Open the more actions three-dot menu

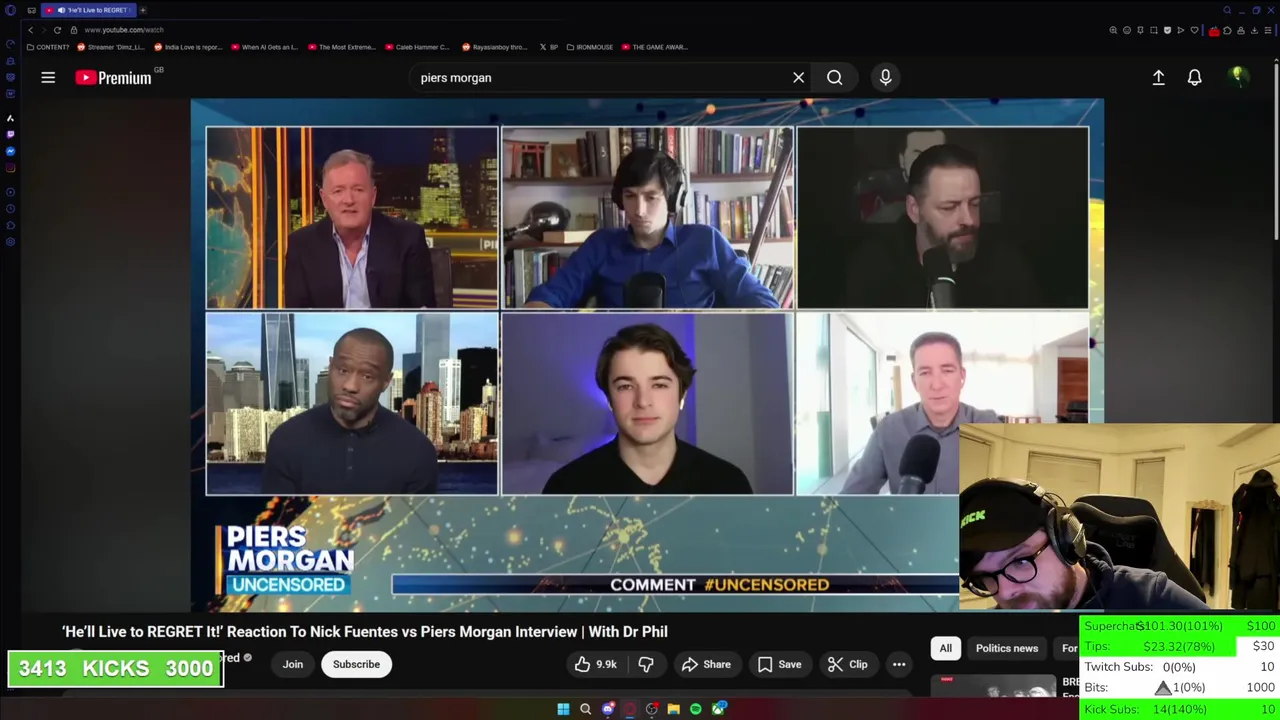tap(899, 664)
